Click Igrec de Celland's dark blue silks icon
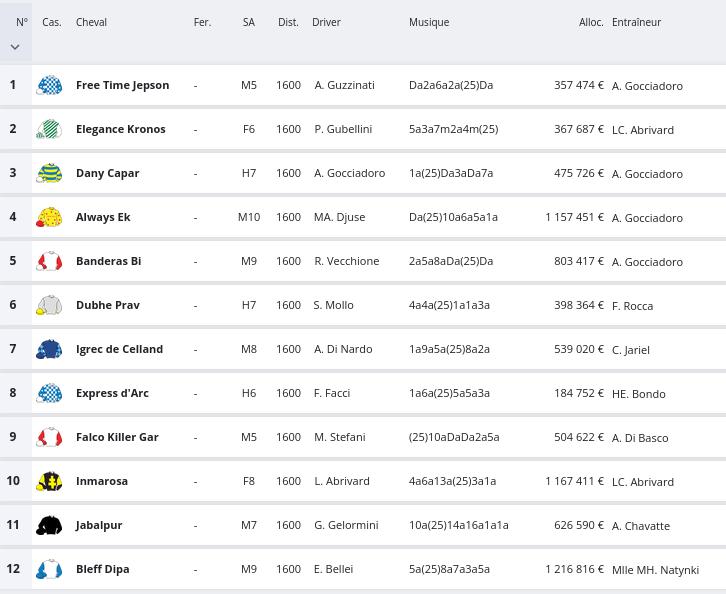 [x=49, y=350]
